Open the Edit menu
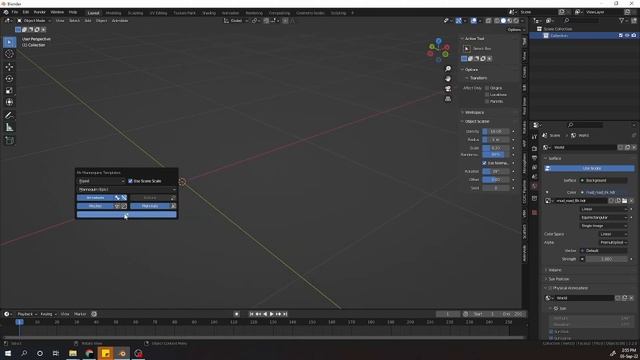 pos(26,12)
